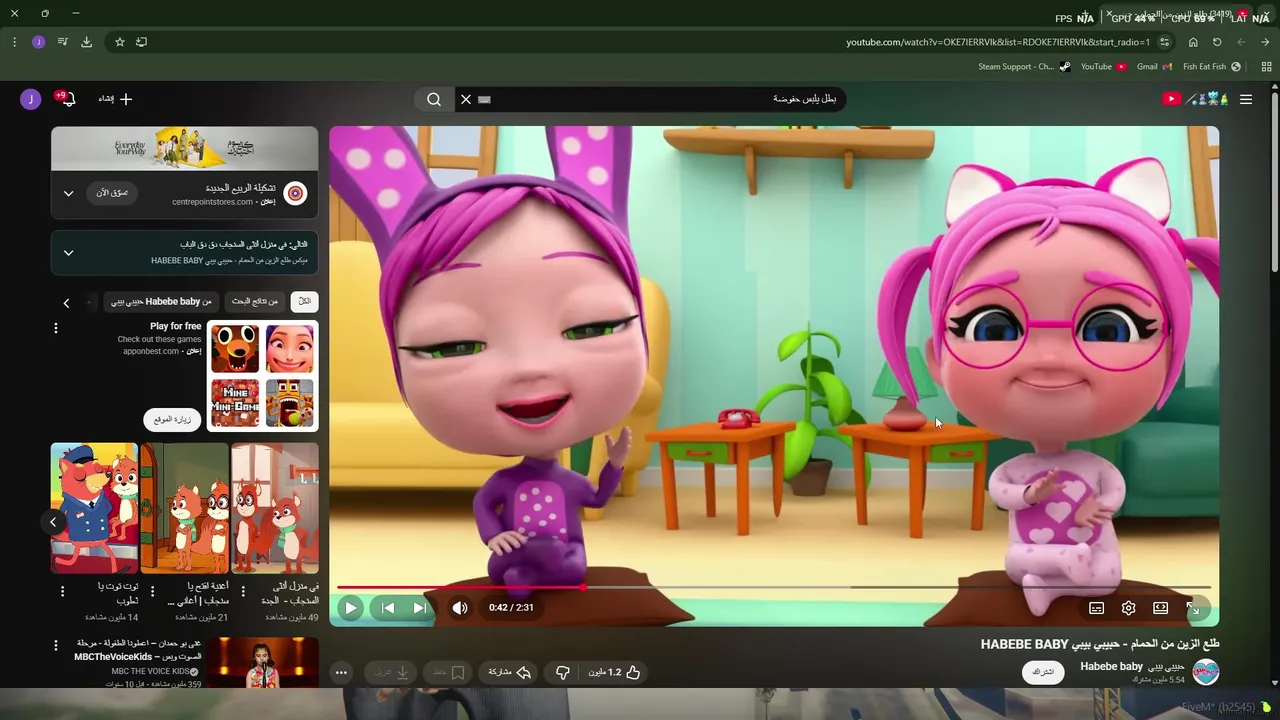Viewport: 1280px width, 720px height.
Task: Open the YouTube bookmark
Action: tap(1104, 67)
